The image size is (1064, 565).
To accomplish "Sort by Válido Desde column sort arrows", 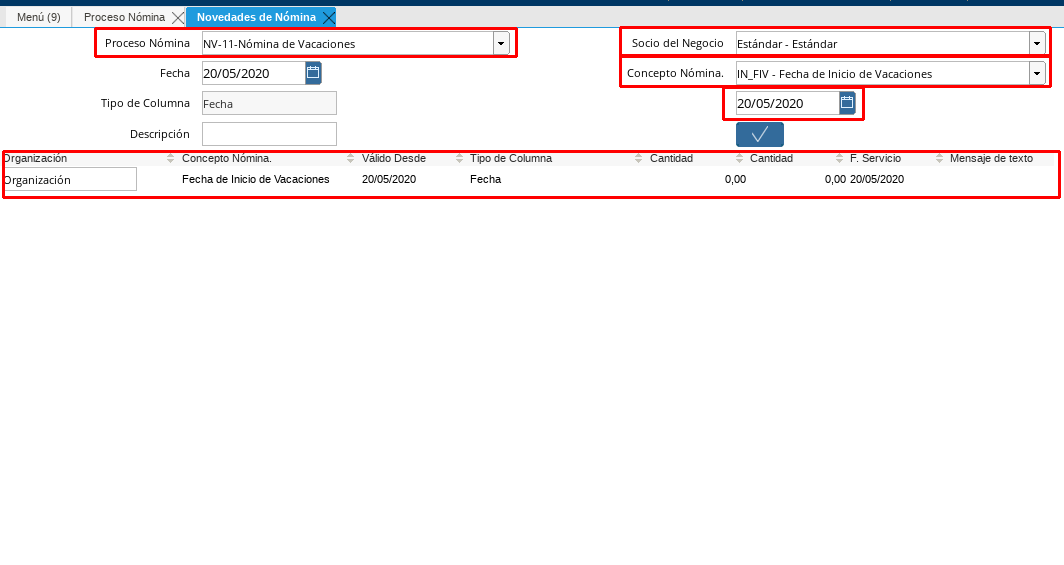I will point(459,158).
